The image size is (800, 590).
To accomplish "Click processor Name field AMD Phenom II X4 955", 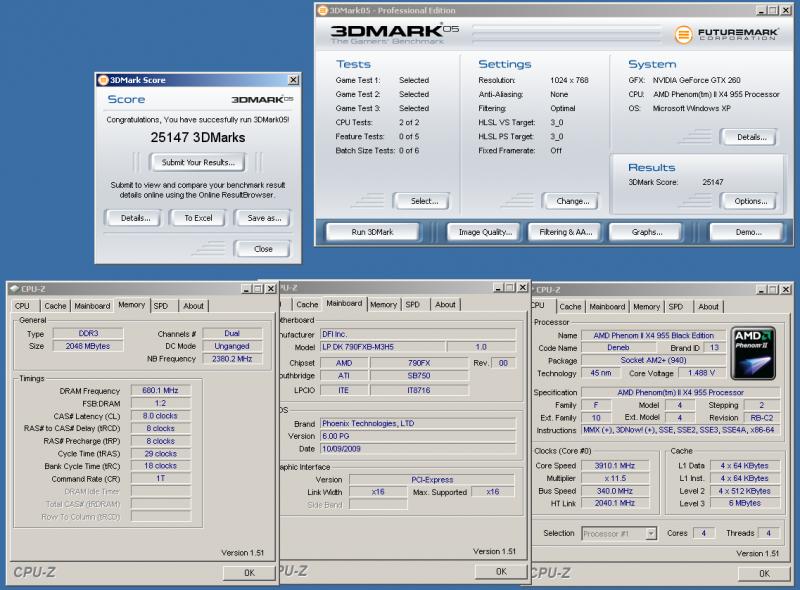I will click(x=653, y=335).
